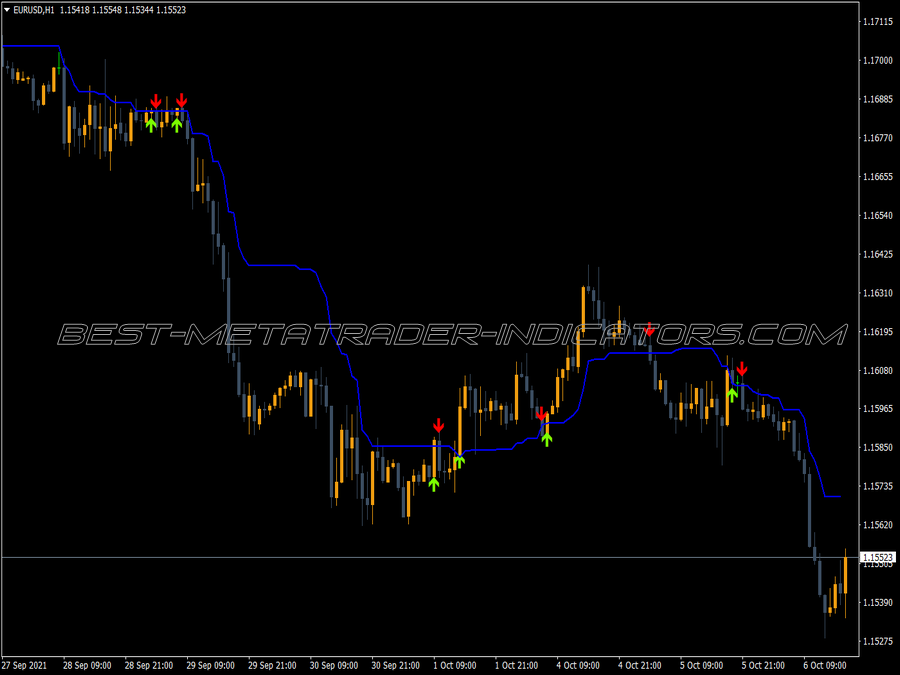Select the red sell arrow above the 1 Oct 09:00 candle

pos(439,425)
